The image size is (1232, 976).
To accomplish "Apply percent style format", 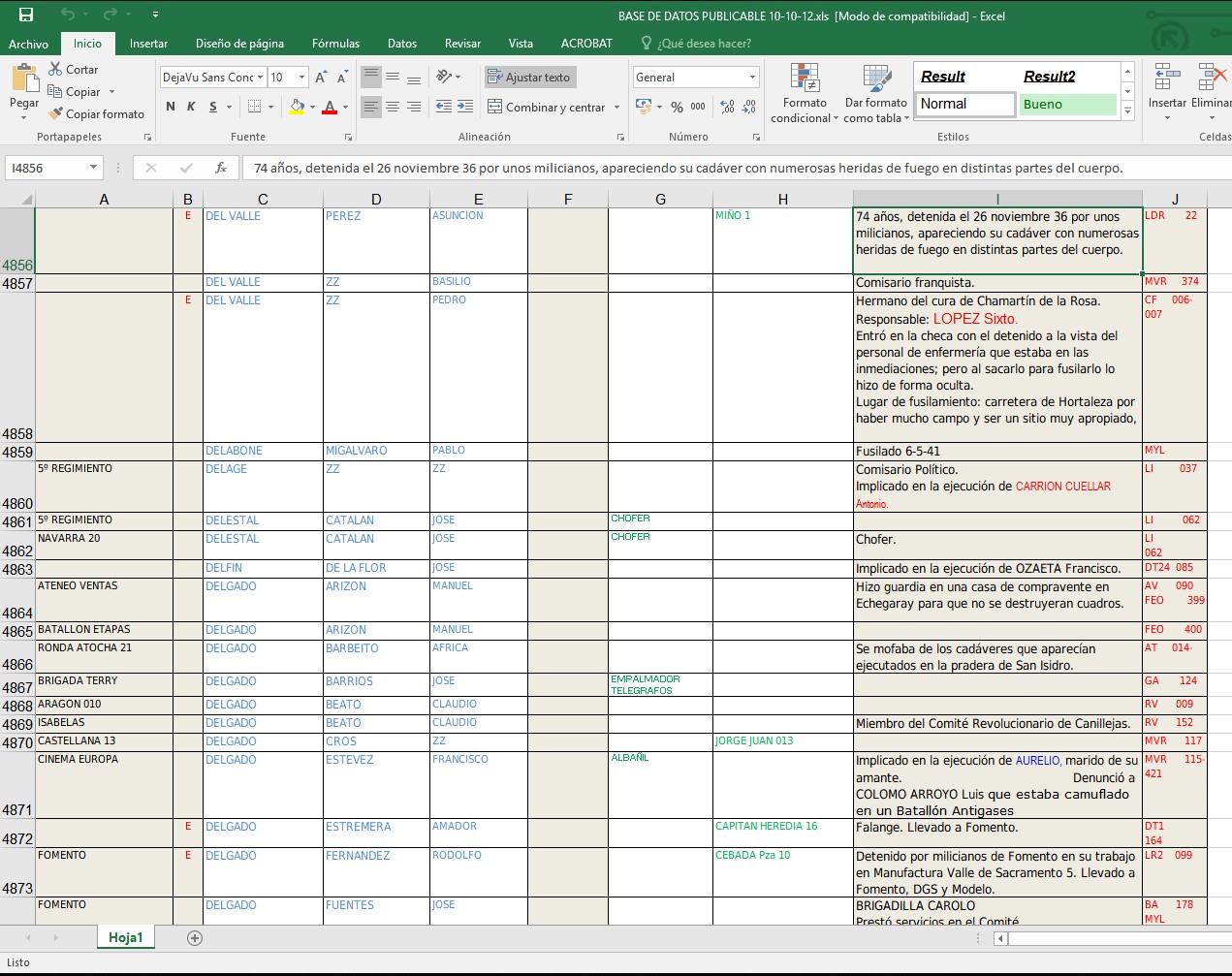I will (x=677, y=107).
